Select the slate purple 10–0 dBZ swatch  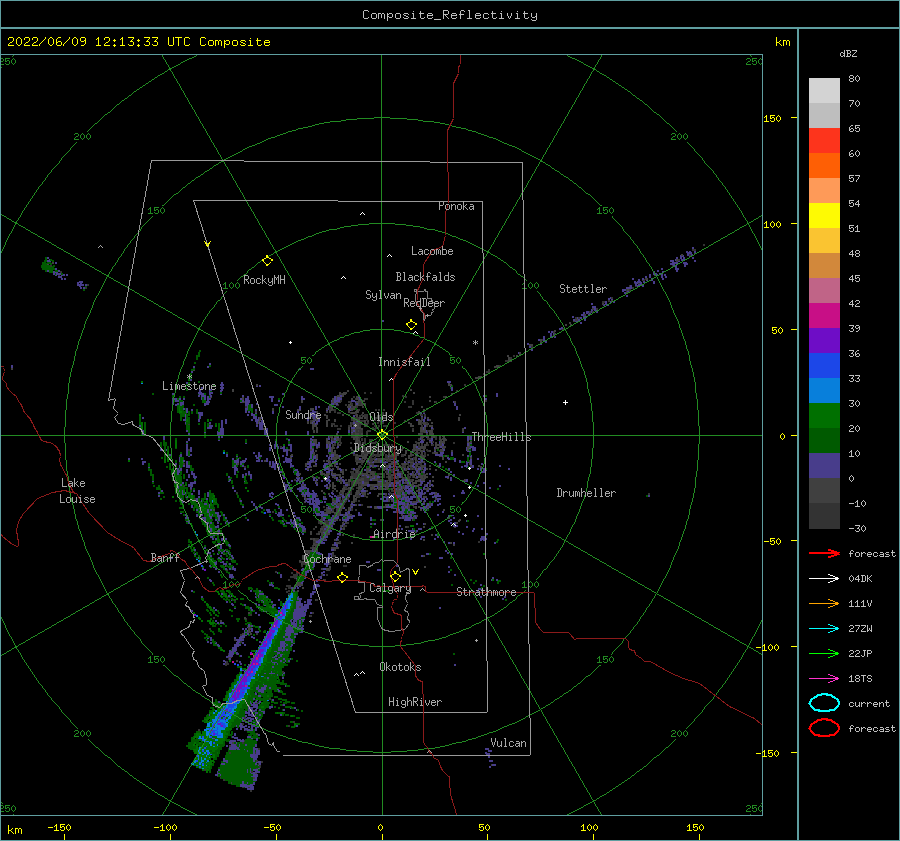tap(824, 466)
